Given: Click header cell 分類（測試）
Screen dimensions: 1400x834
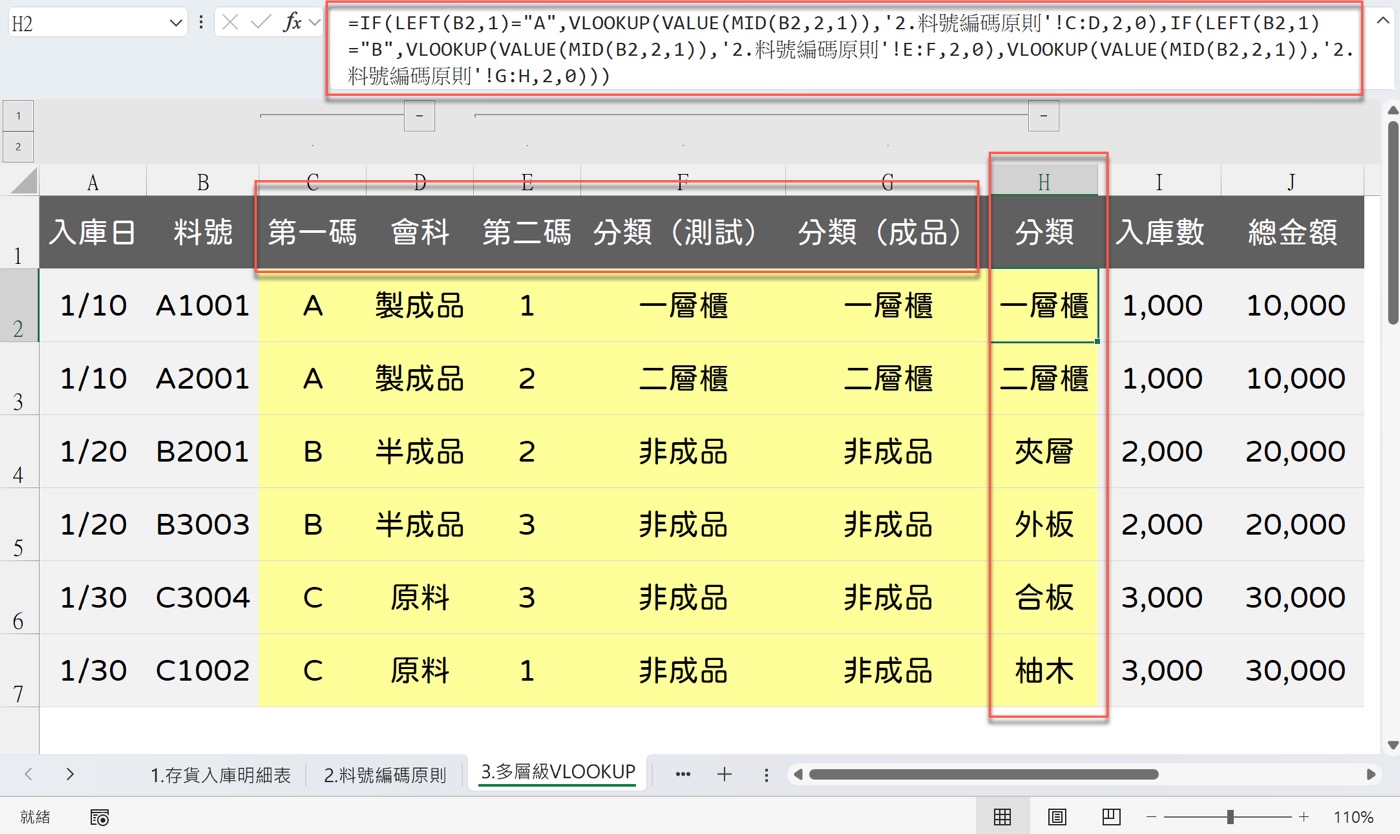Looking at the screenshot, I should (x=683, y=232).
